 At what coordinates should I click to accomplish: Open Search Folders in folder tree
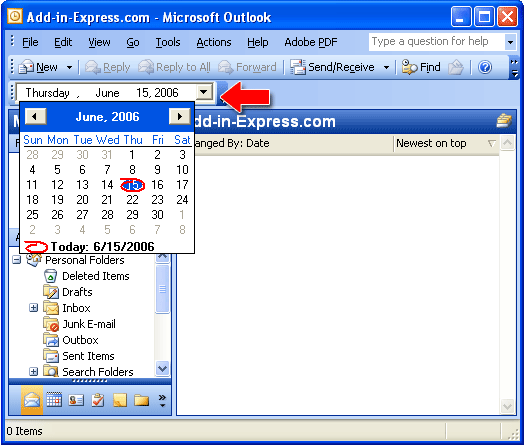coord(98,372)
